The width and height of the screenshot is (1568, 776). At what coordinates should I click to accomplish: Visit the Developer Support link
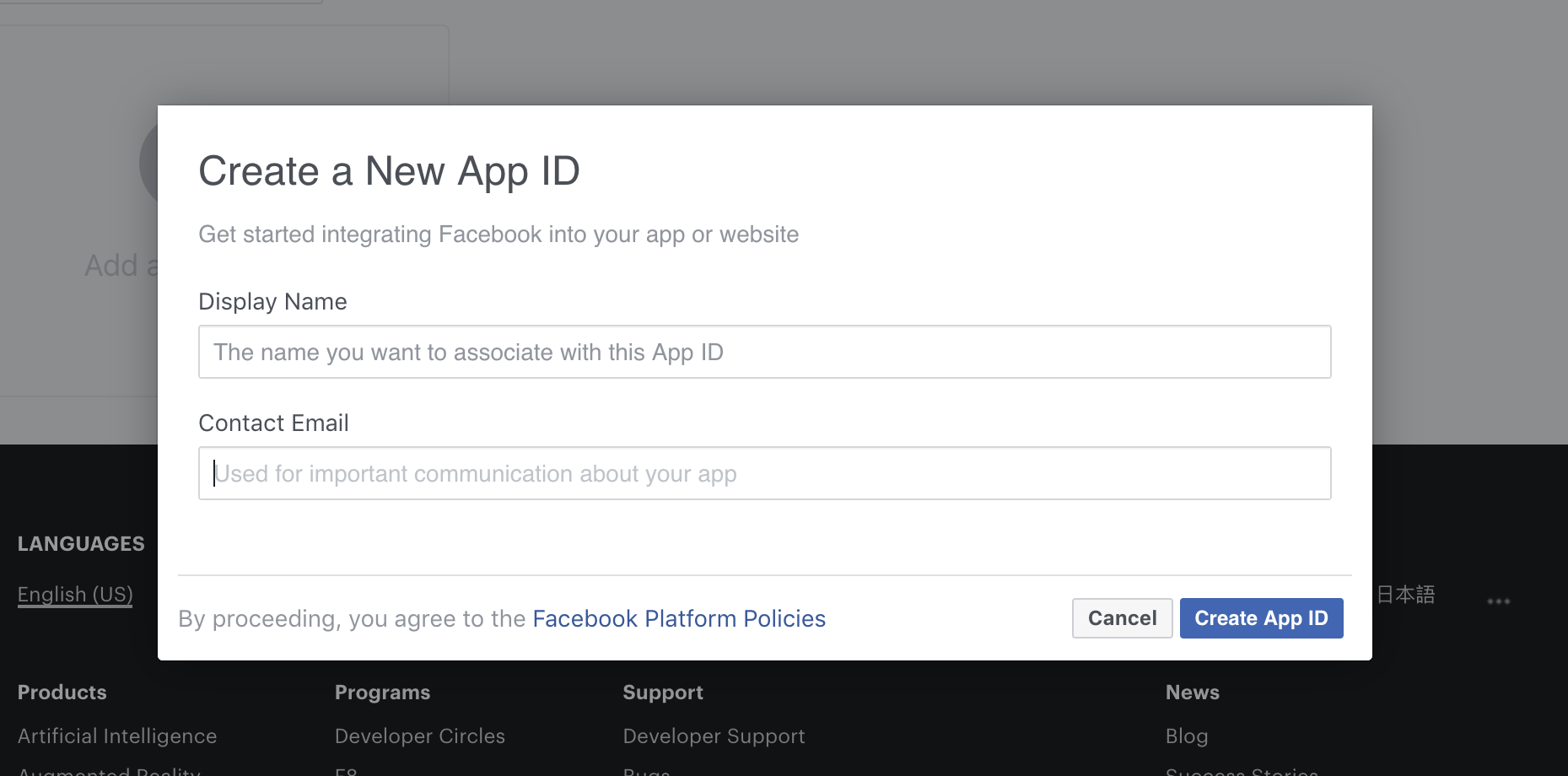[714, 736]
